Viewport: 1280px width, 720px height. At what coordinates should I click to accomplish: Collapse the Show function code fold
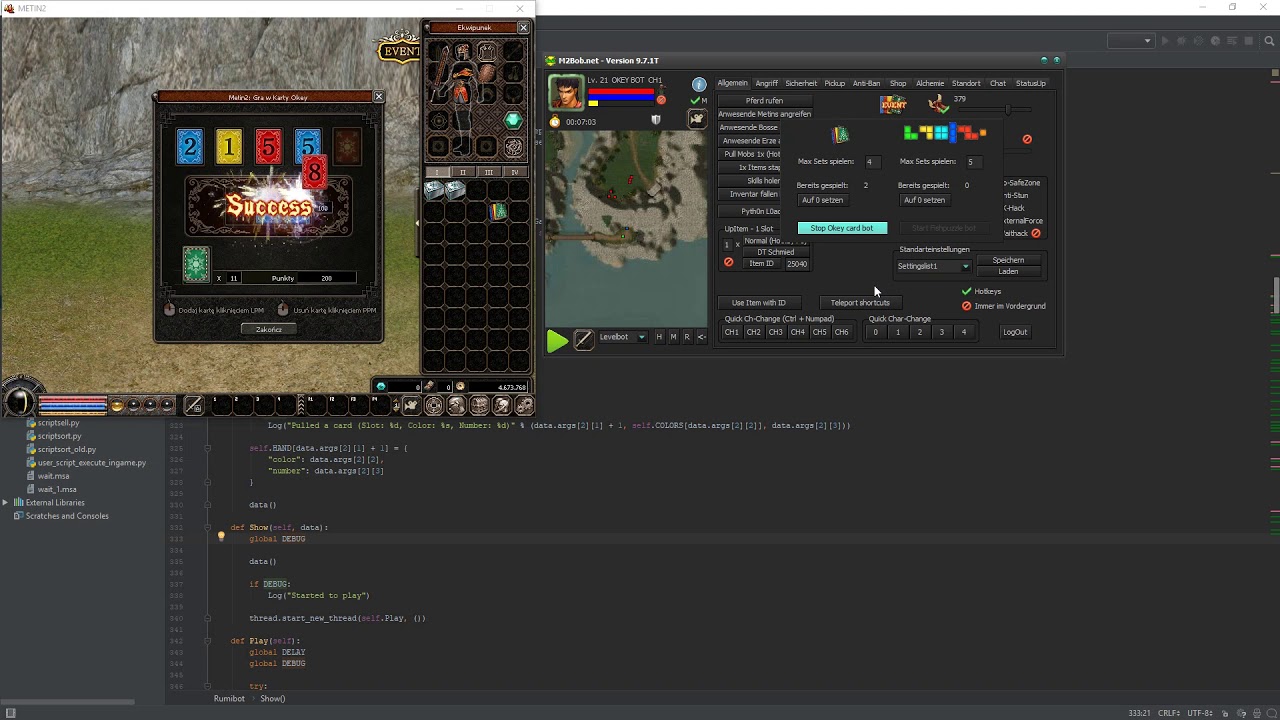click(207, 527)
